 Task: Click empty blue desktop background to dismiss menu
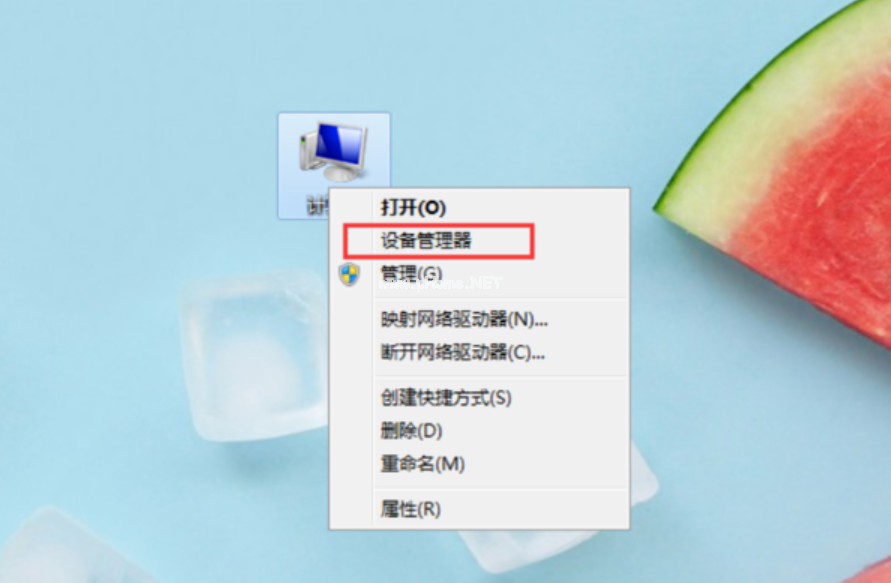(x=142, y=142)
